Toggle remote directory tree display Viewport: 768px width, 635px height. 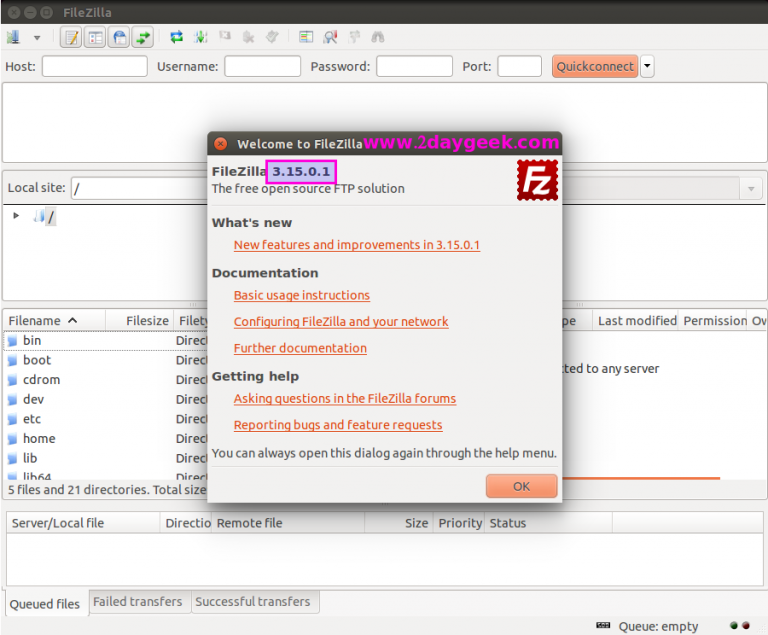click(119, 37)
